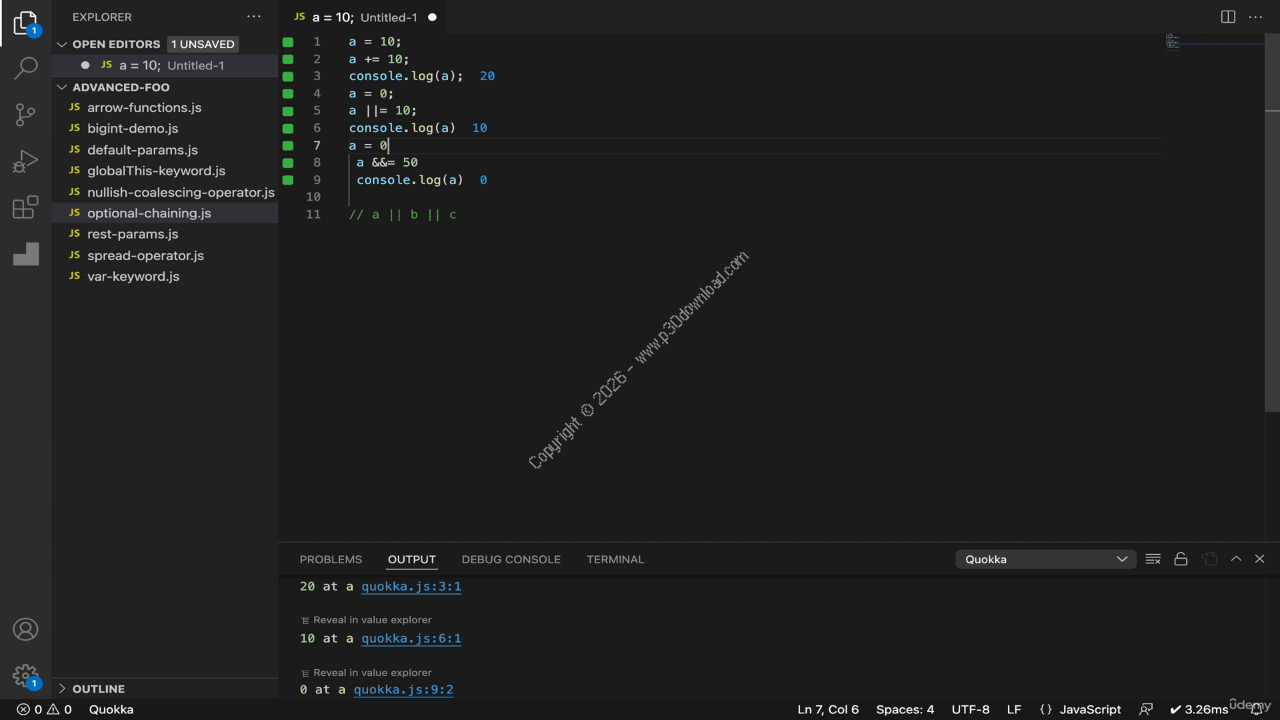
Task: Click the Accounts icon
Action: (26, 629)
